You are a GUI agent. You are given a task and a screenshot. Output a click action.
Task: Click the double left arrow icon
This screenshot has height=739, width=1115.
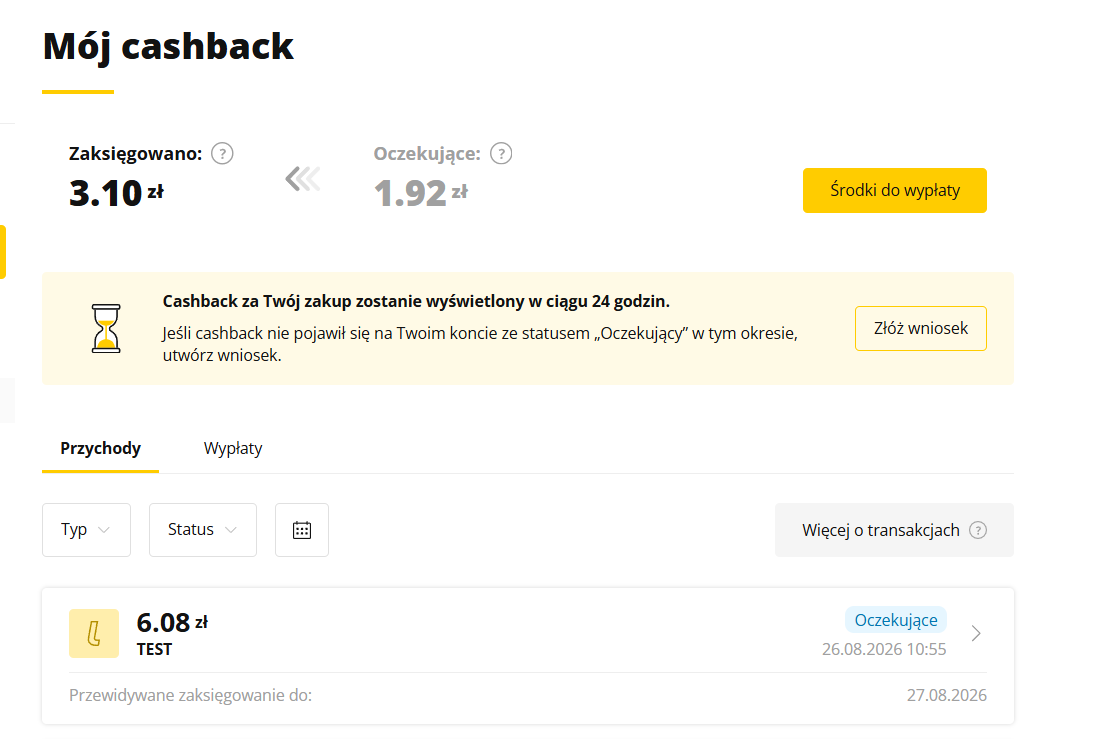303,179
